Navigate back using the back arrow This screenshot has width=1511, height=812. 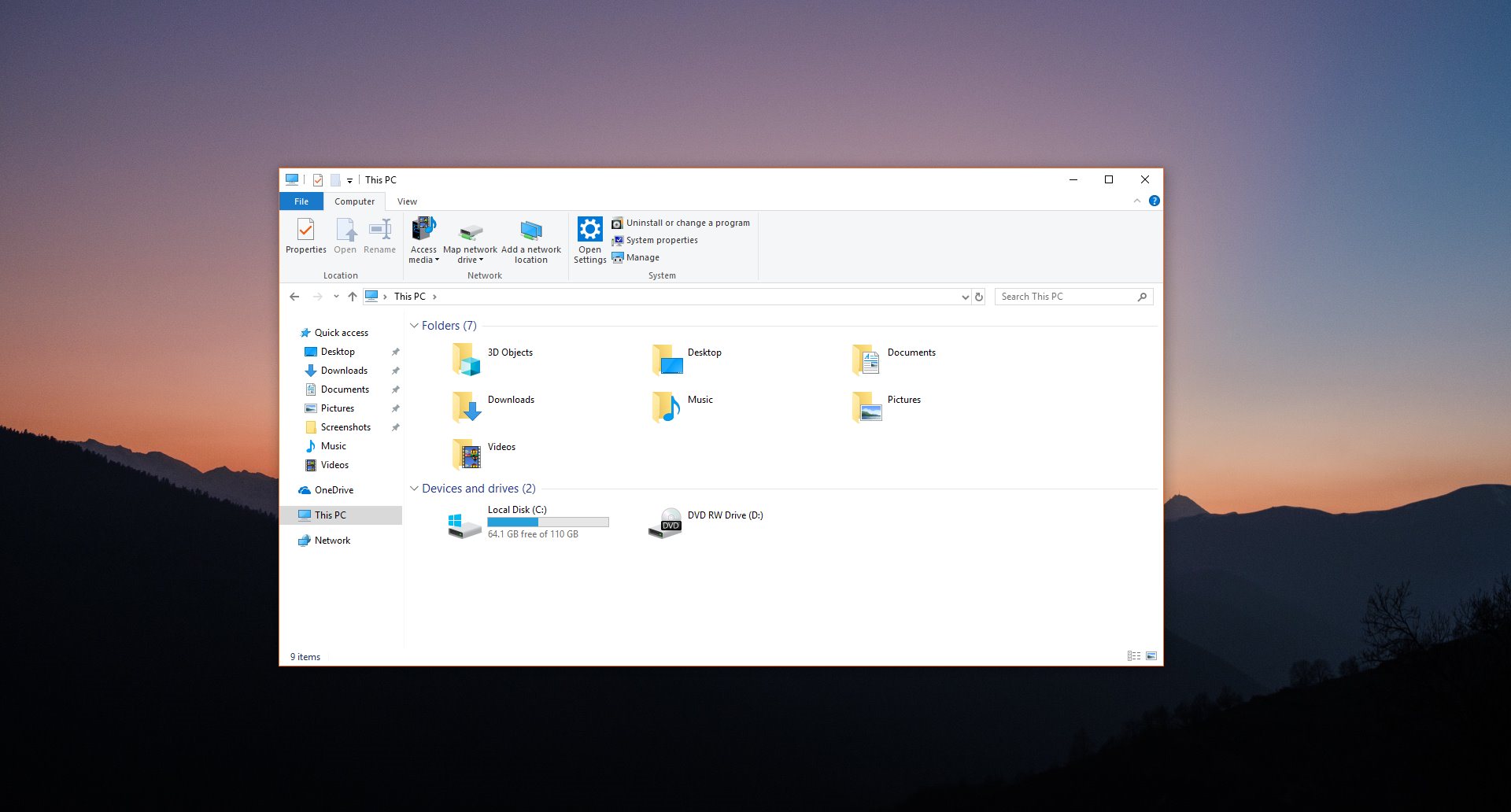pyautogui.click(x=294, y=296)
